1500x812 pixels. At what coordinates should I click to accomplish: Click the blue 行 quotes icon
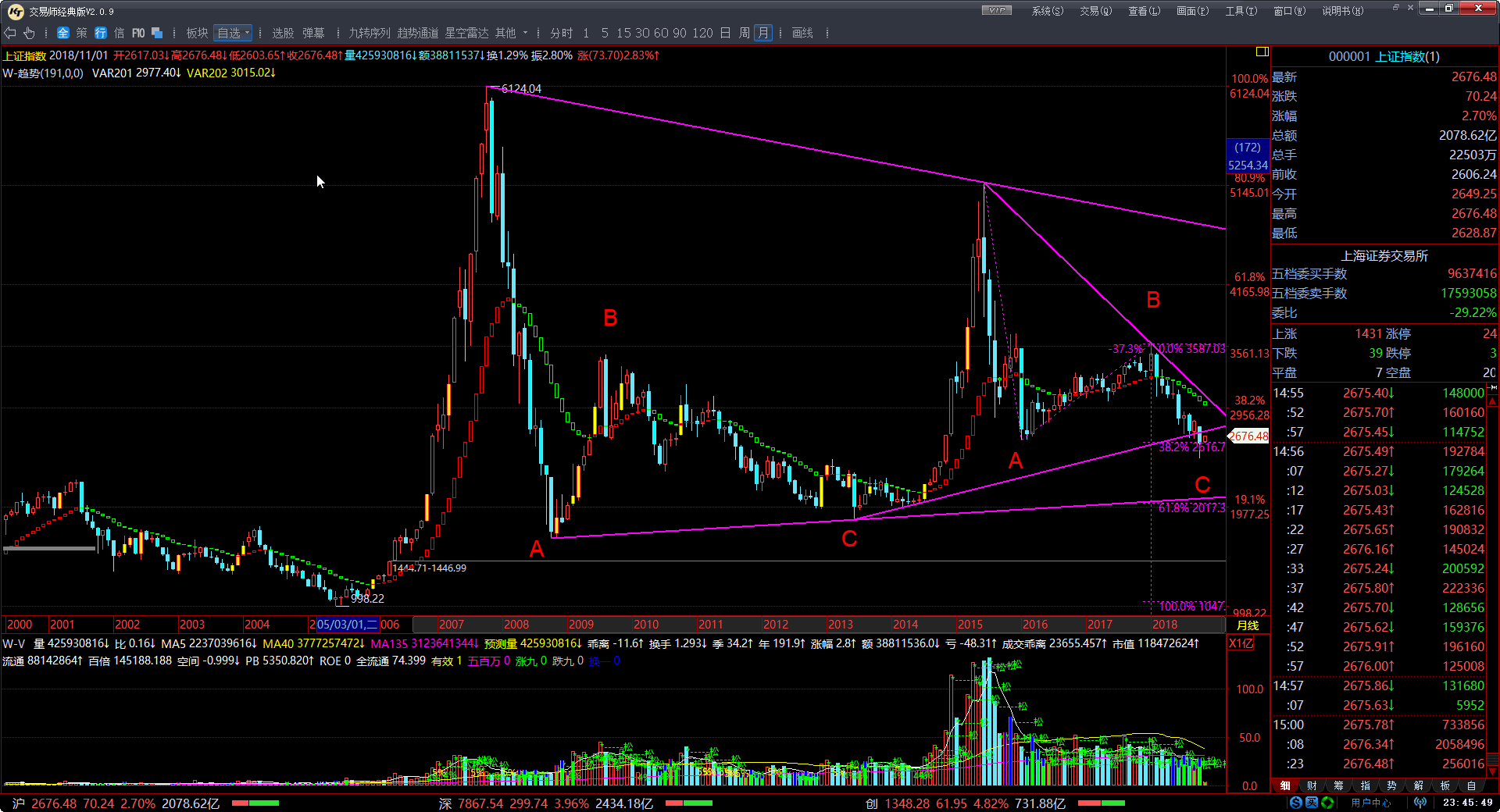pyautogui.click(x=101, y=33)
